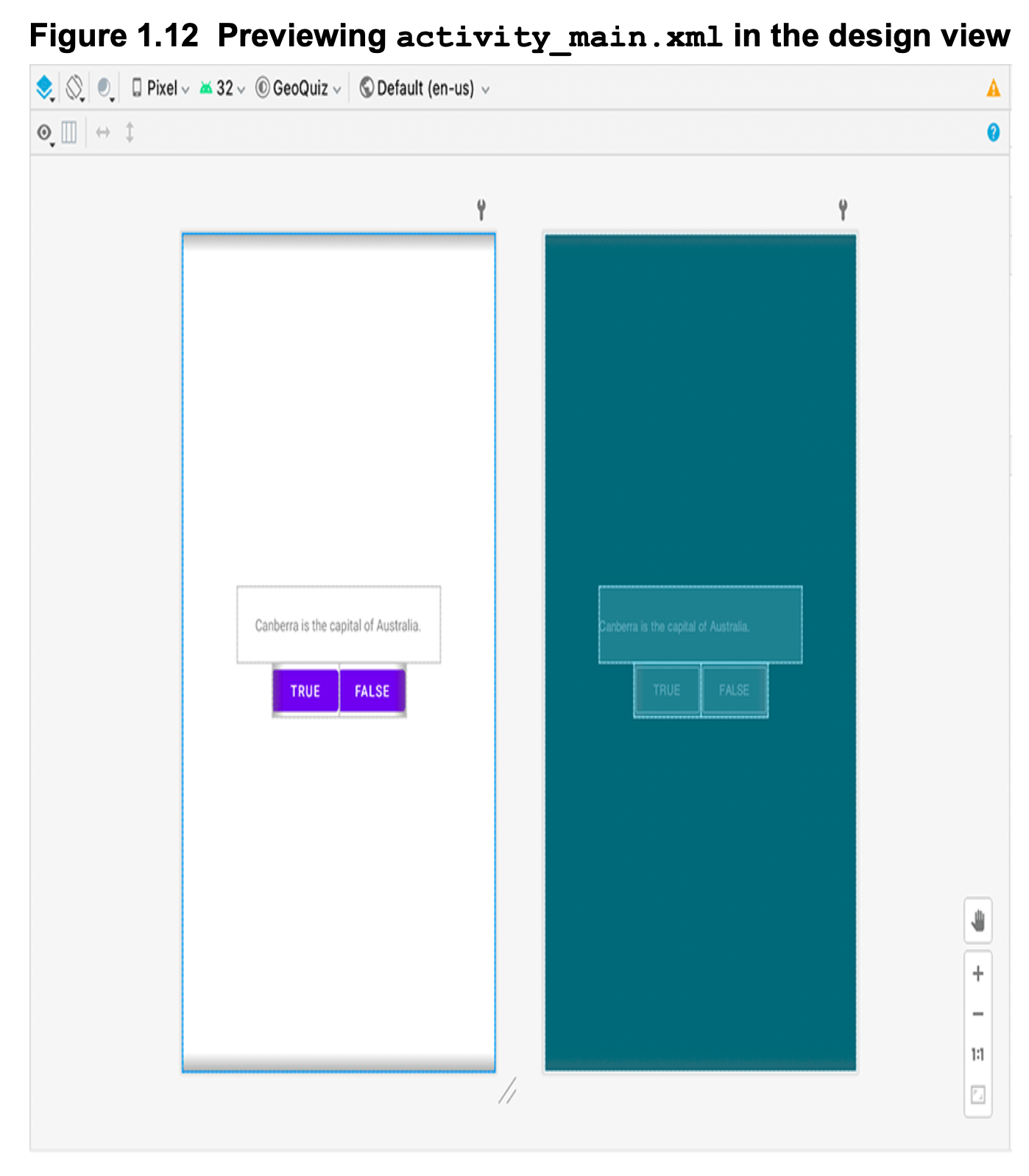The image size is (1029, 1176).
Task: Click the 1:1 actual size button
Action: click(x=978, y=1054)
